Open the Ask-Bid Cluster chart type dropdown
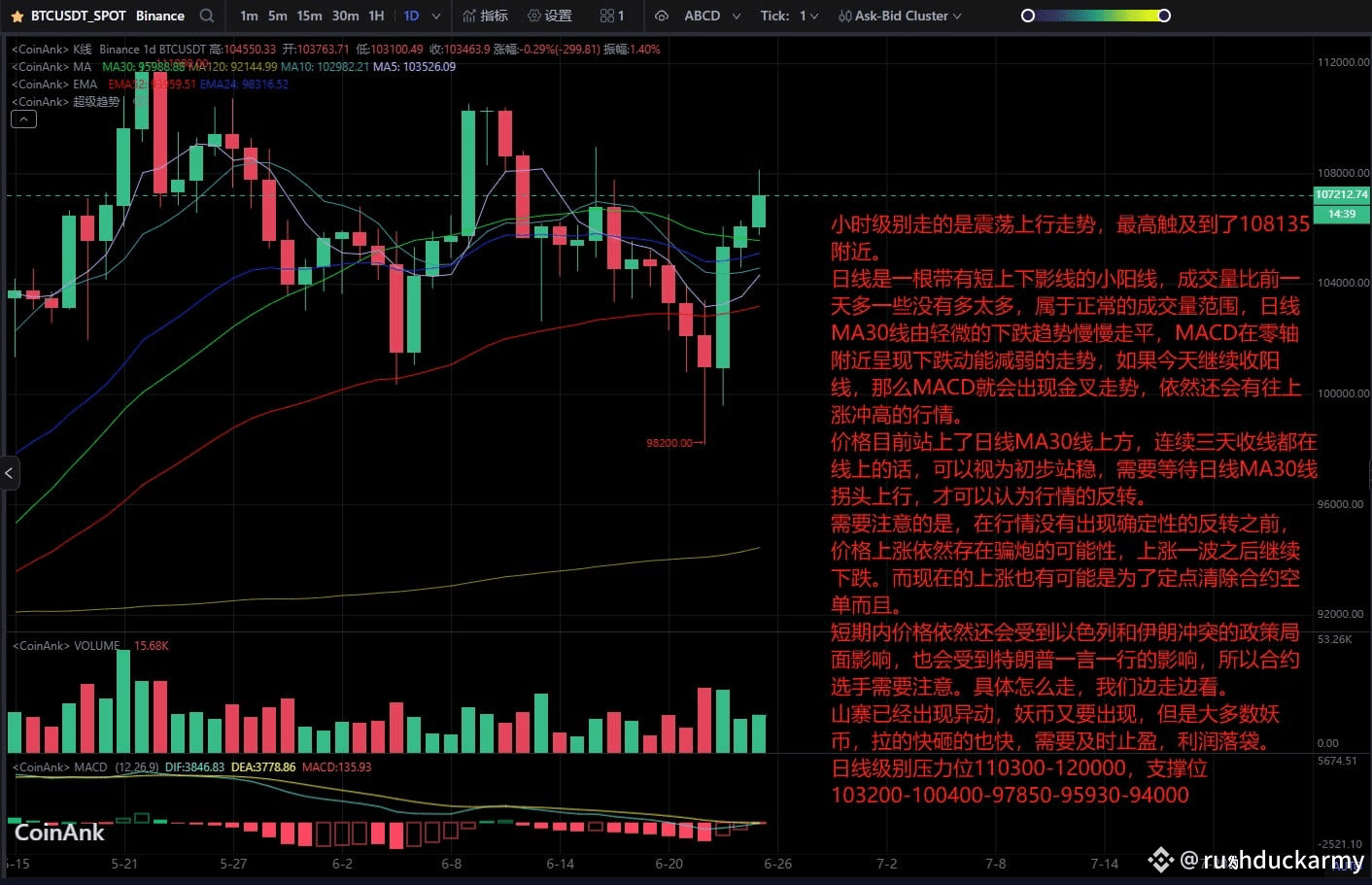The image size is (1372, 885). pos(900,16)
